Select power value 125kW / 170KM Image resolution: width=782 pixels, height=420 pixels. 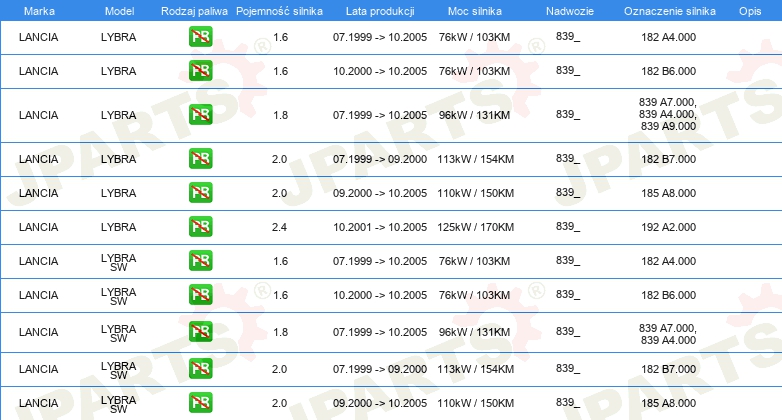[475, 227]
